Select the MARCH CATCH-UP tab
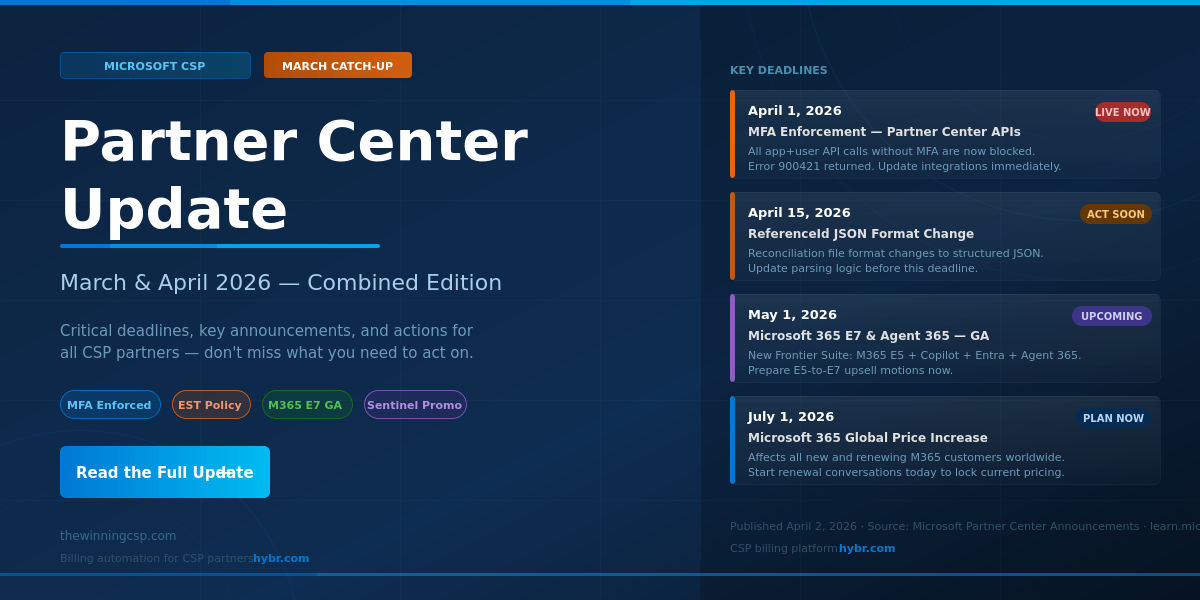The height and width of the screenshot is (600, 1200). pyautogui.click(x=337, y=64)
